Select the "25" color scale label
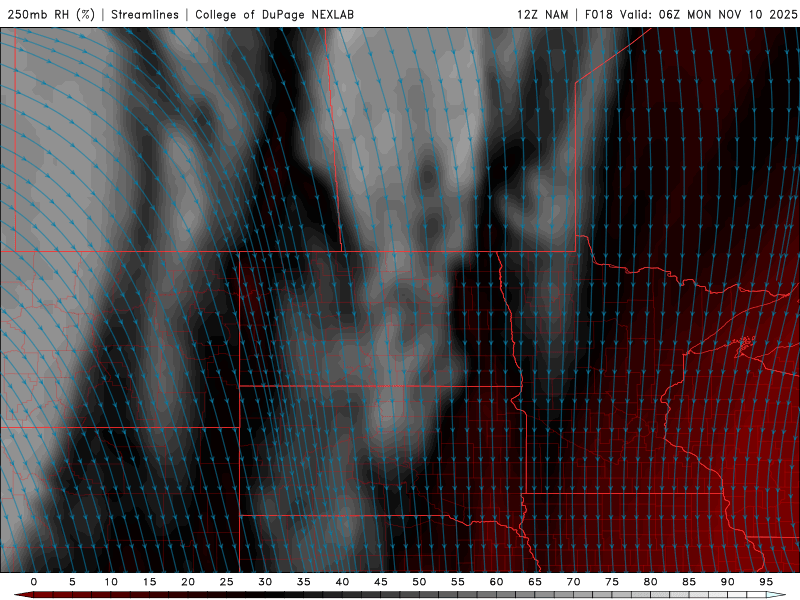800x600 pixels. point(227,582)
